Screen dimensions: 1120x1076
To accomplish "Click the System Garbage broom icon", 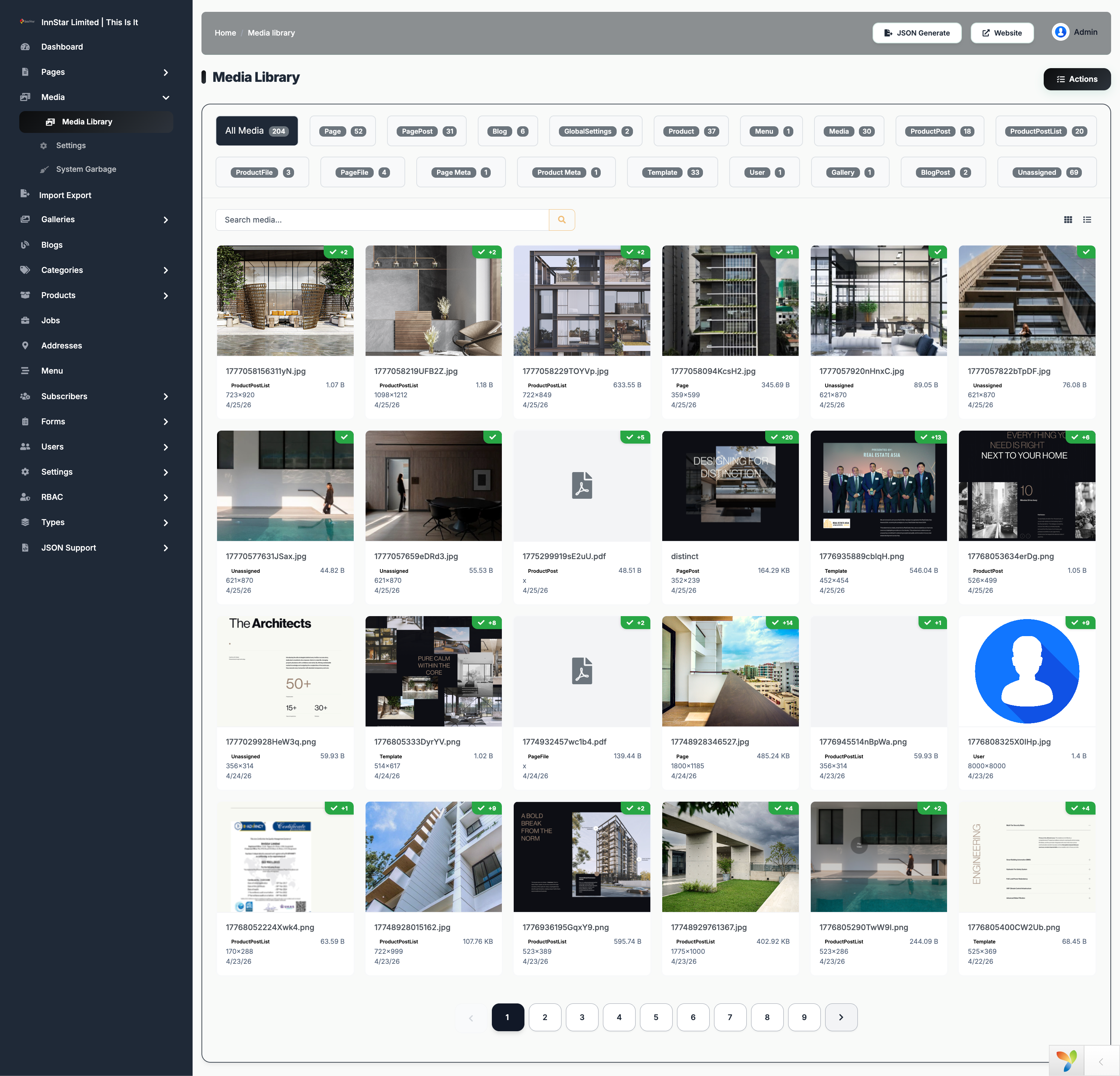I will click(x=44, y=170).
